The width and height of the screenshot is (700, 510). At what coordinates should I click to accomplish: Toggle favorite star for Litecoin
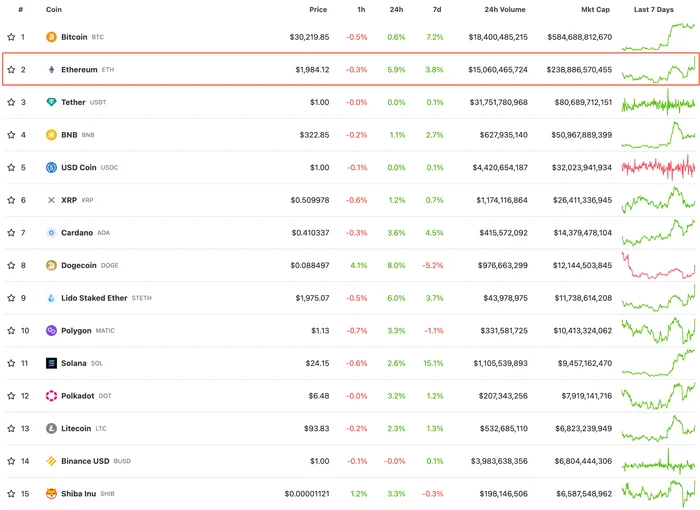[11, 428]
